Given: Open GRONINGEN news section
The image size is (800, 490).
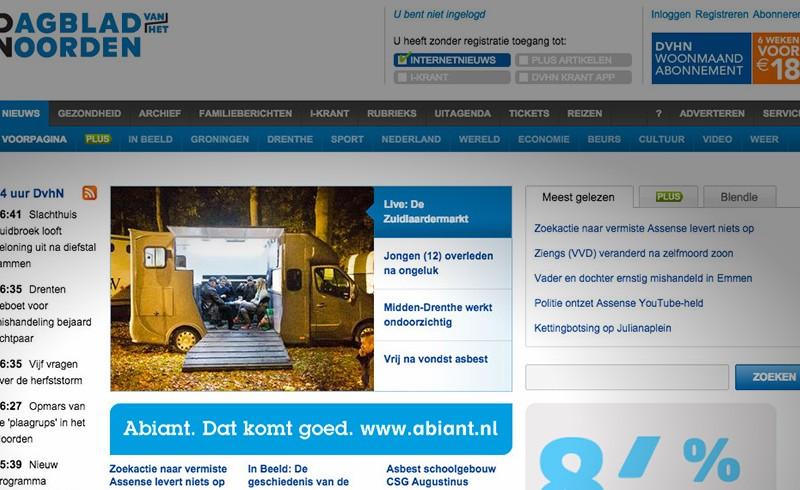Looking at the screenshot, I should coord(220,139).
